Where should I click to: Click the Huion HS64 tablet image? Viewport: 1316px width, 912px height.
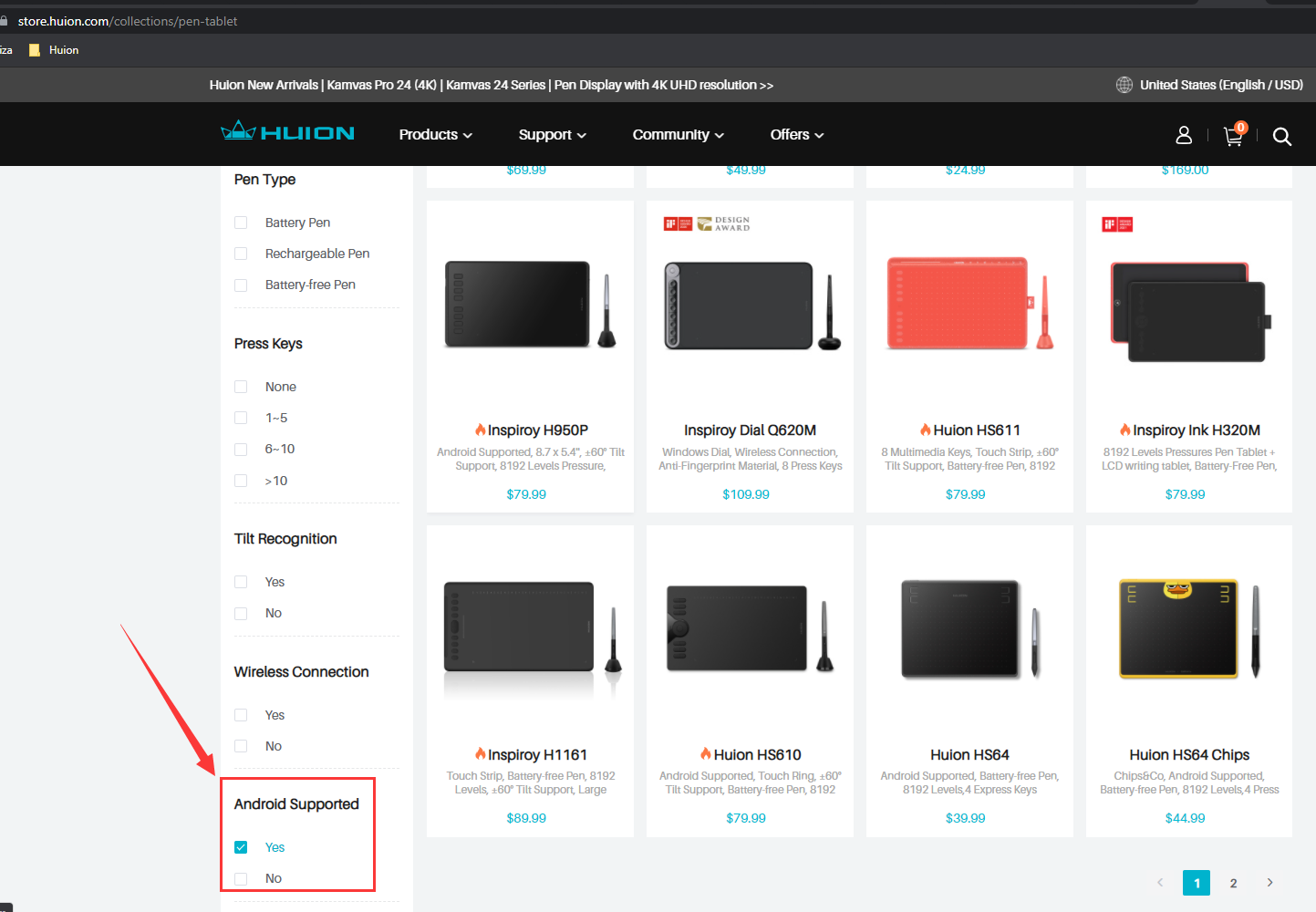pyautogui.click(x=970, y=629)
